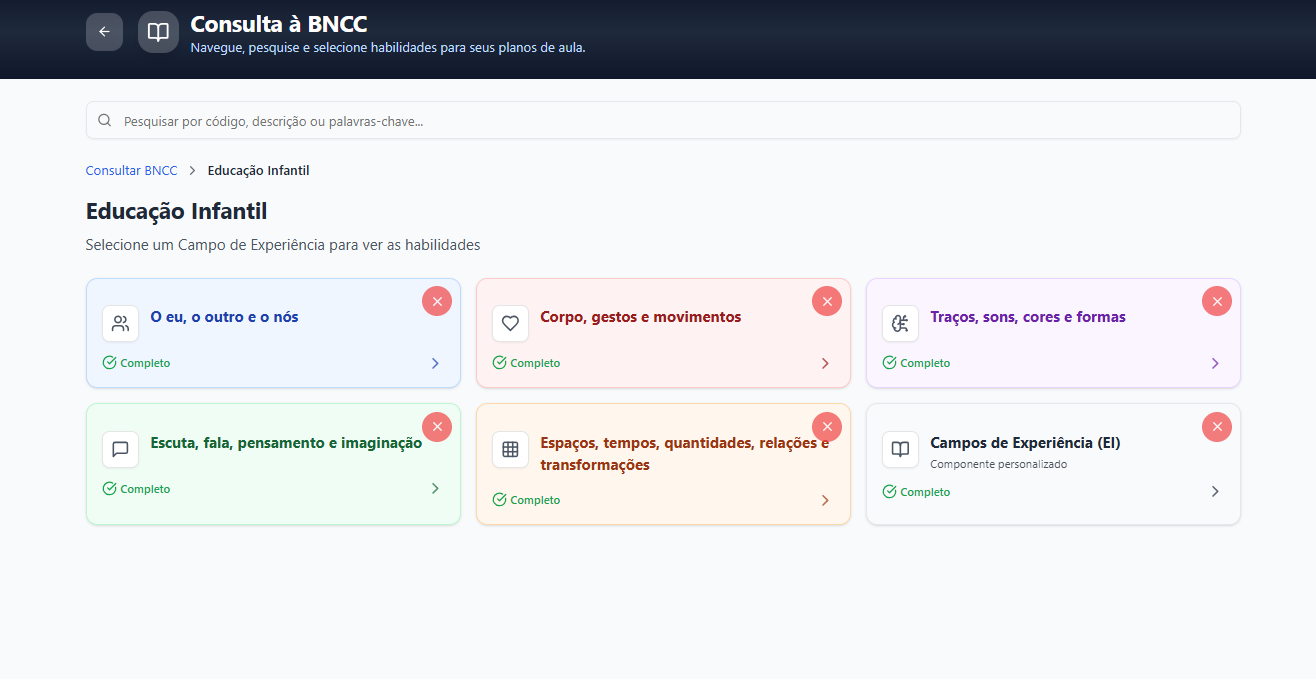Open the Corpo, gestos e movimentos title
The width and height of the screenshot is (1316, 679).
640,317
